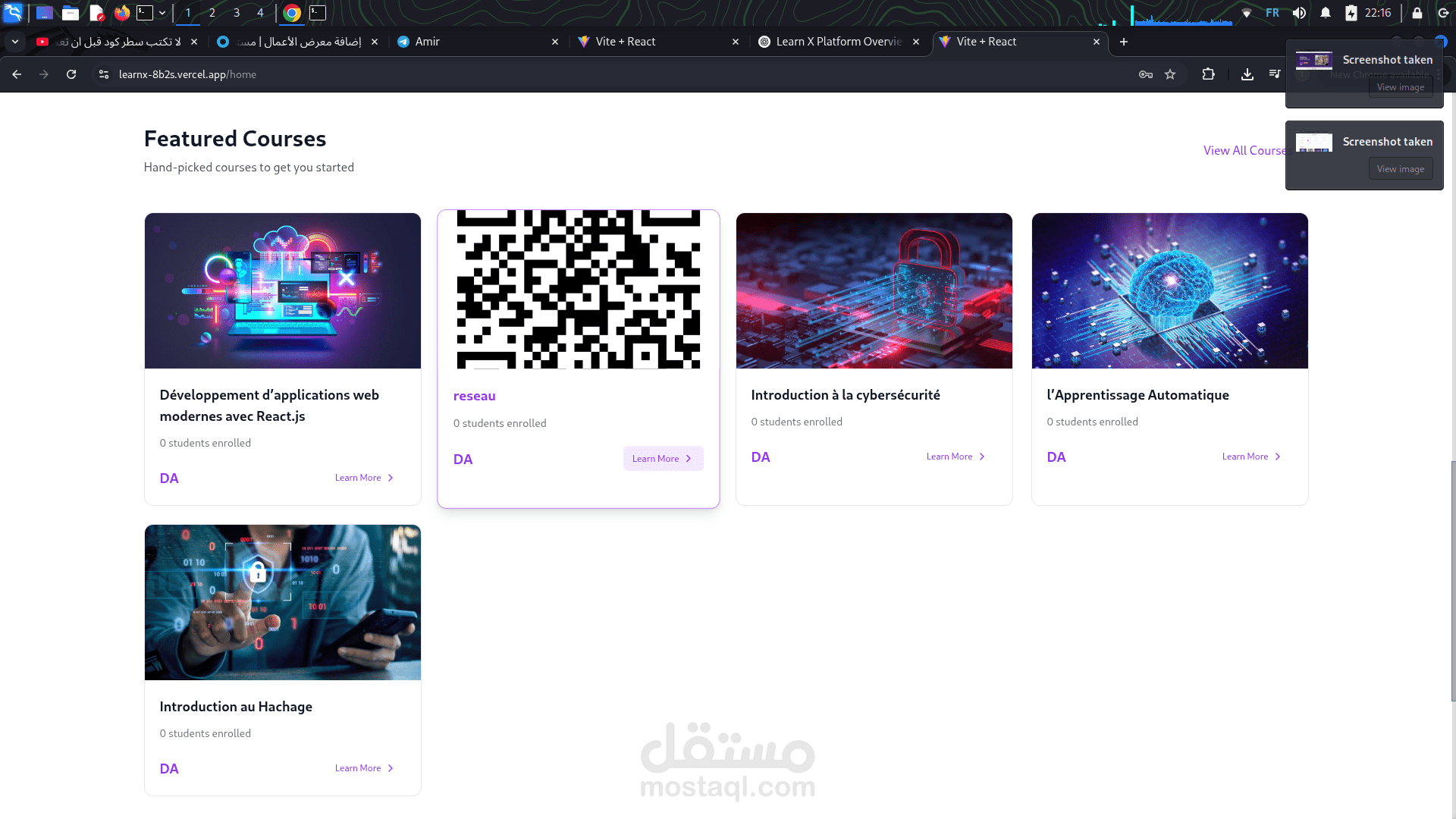Image resolution: width=1456 pixels, height=819 pixels.
Task: Click the page vertical scrollbar thumb
Action: [x=1452, y=580]
